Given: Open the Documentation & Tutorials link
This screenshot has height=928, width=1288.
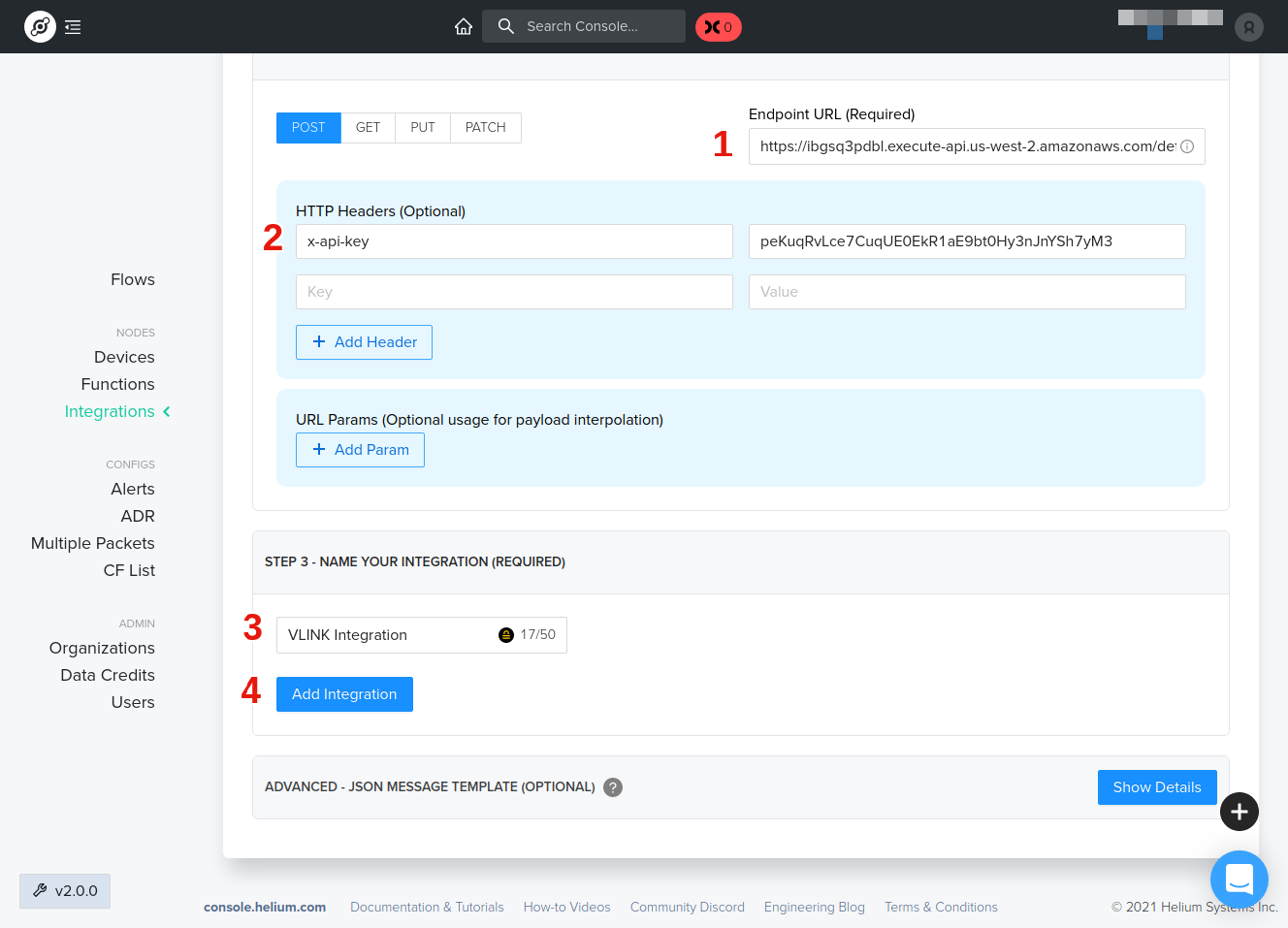Looking at the screenshot, I should click(427, 908).
